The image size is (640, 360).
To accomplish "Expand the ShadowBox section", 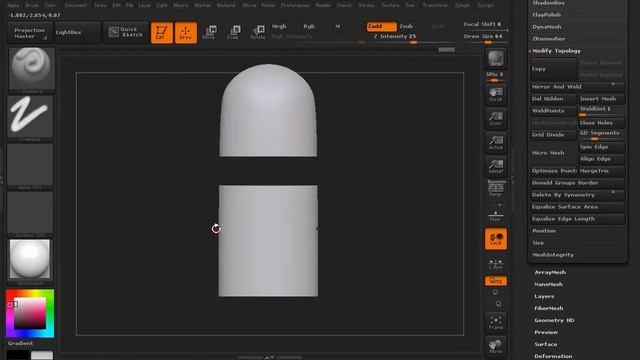I will pos(548,3).
